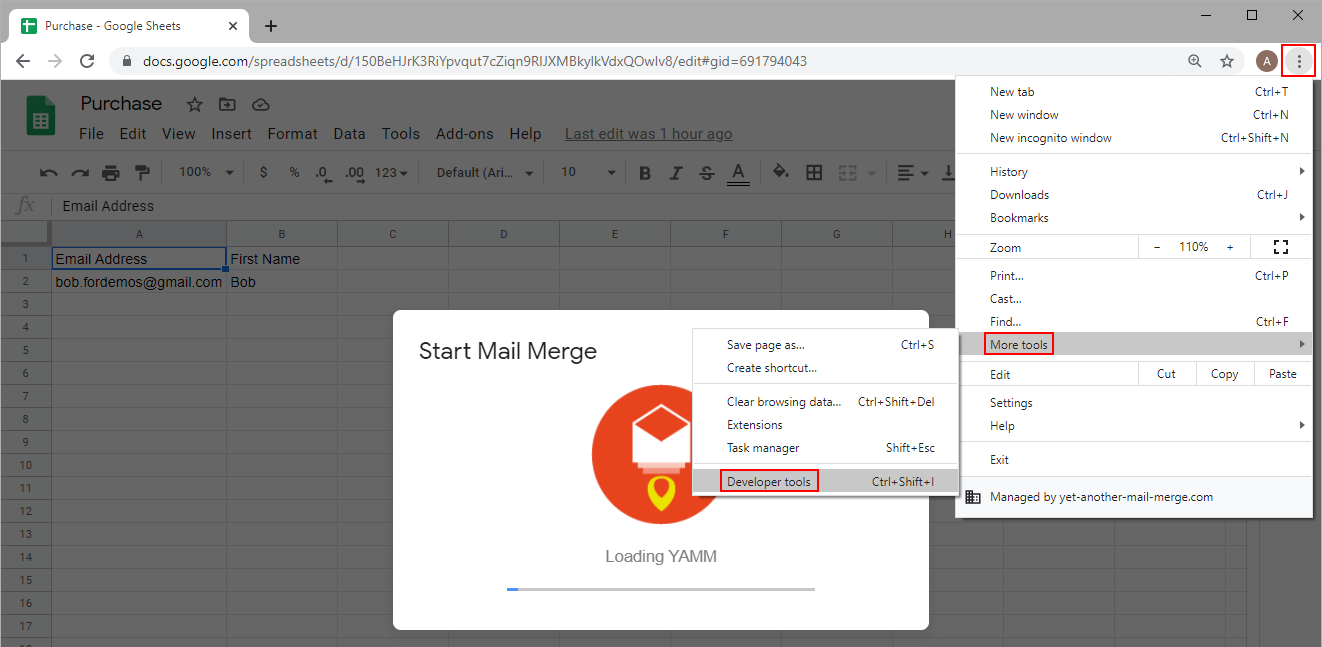The height and width of the screenshot is (647, 1322).
Task: Open the profile avatar A
Action: coord(1267,61)
